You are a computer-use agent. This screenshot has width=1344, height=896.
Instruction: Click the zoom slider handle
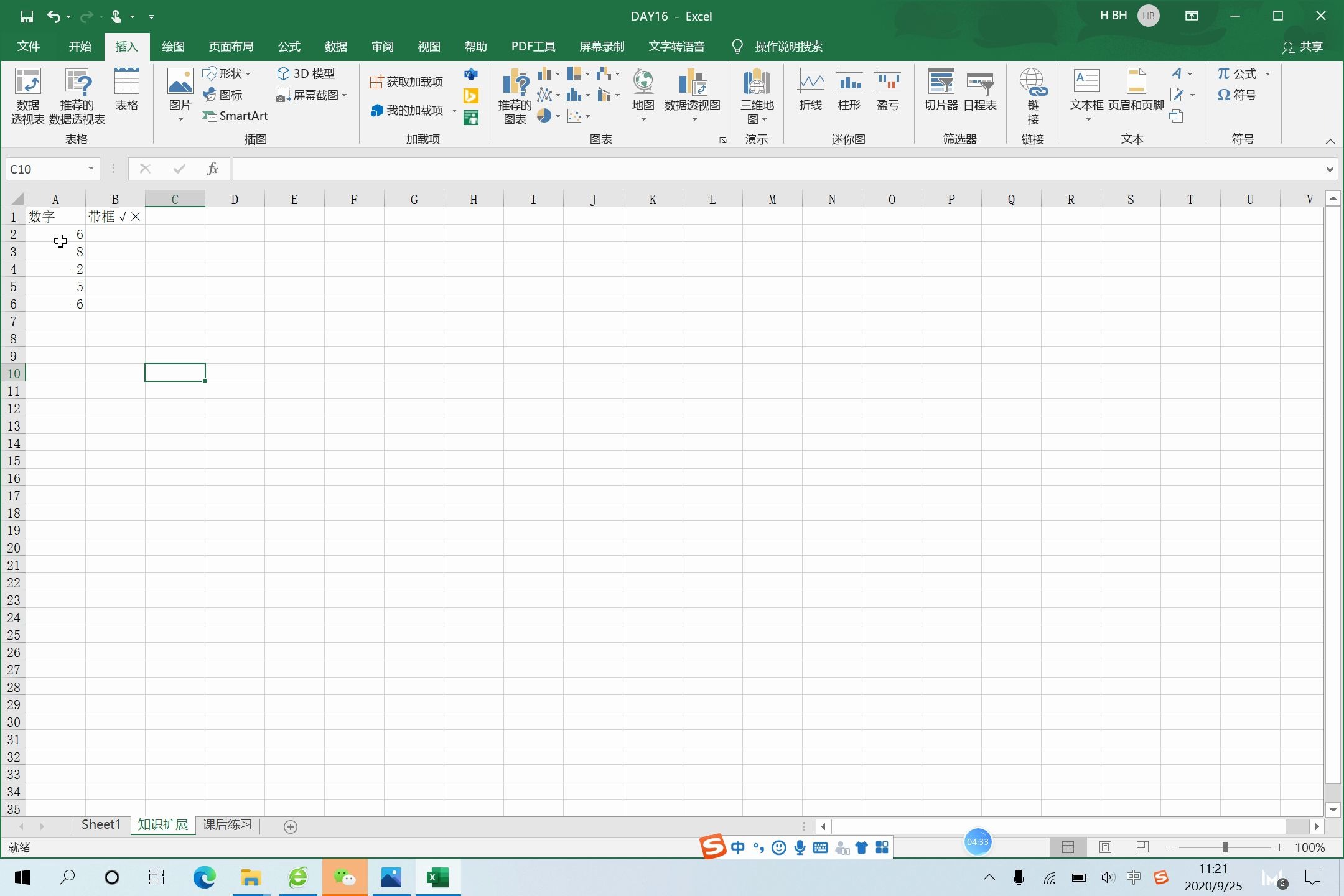(x=1225, y=847)
